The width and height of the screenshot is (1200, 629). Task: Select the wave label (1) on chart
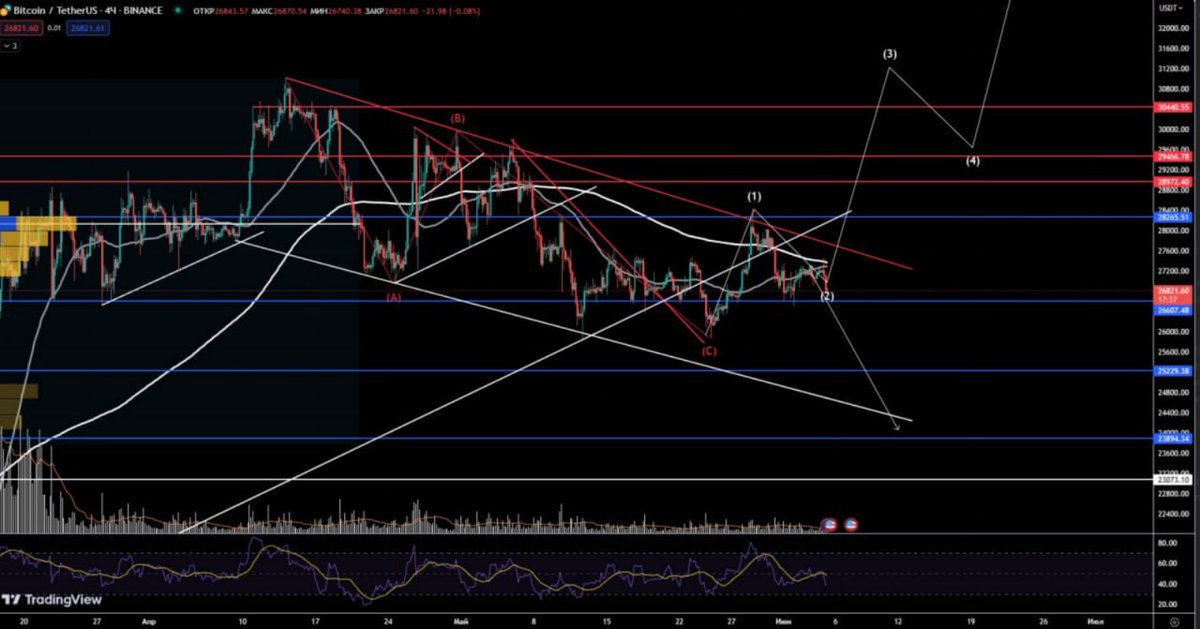tap(755, 197)
